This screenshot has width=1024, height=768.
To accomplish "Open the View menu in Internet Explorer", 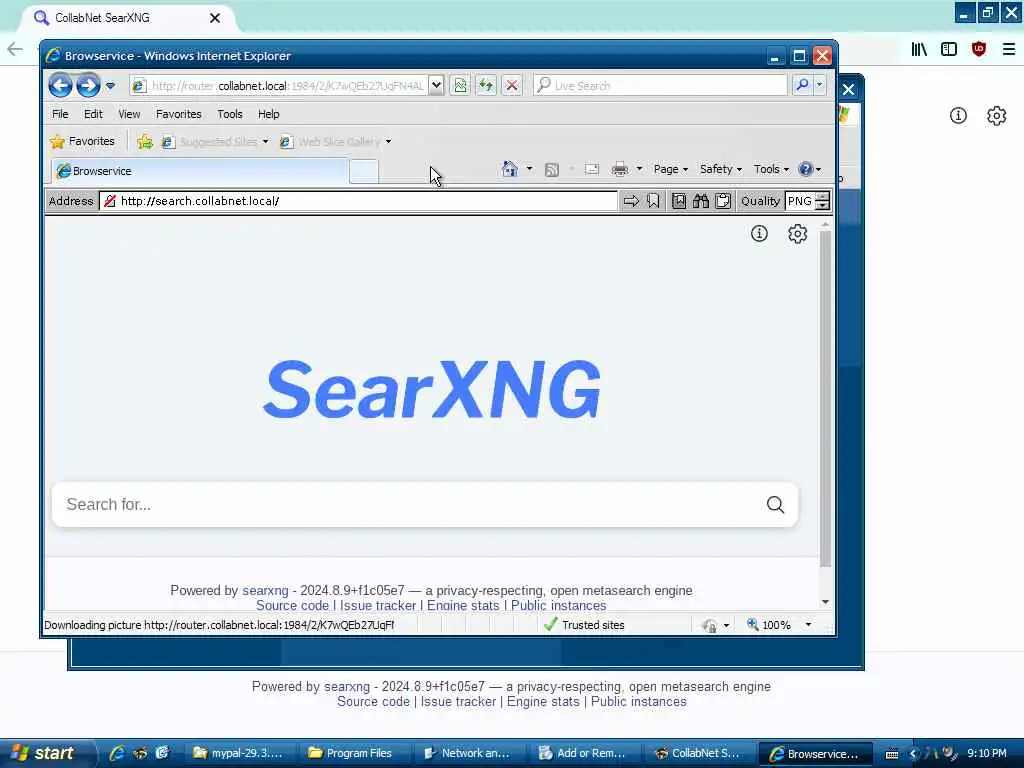I will tap(129, 114).
